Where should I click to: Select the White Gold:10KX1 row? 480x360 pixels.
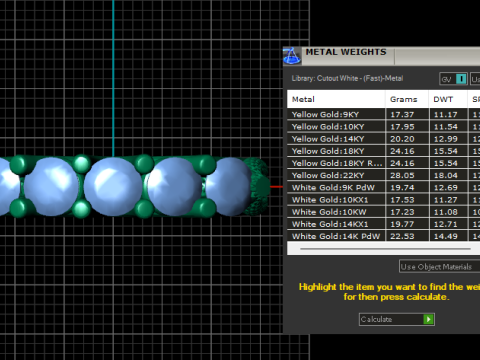[383, 200]
